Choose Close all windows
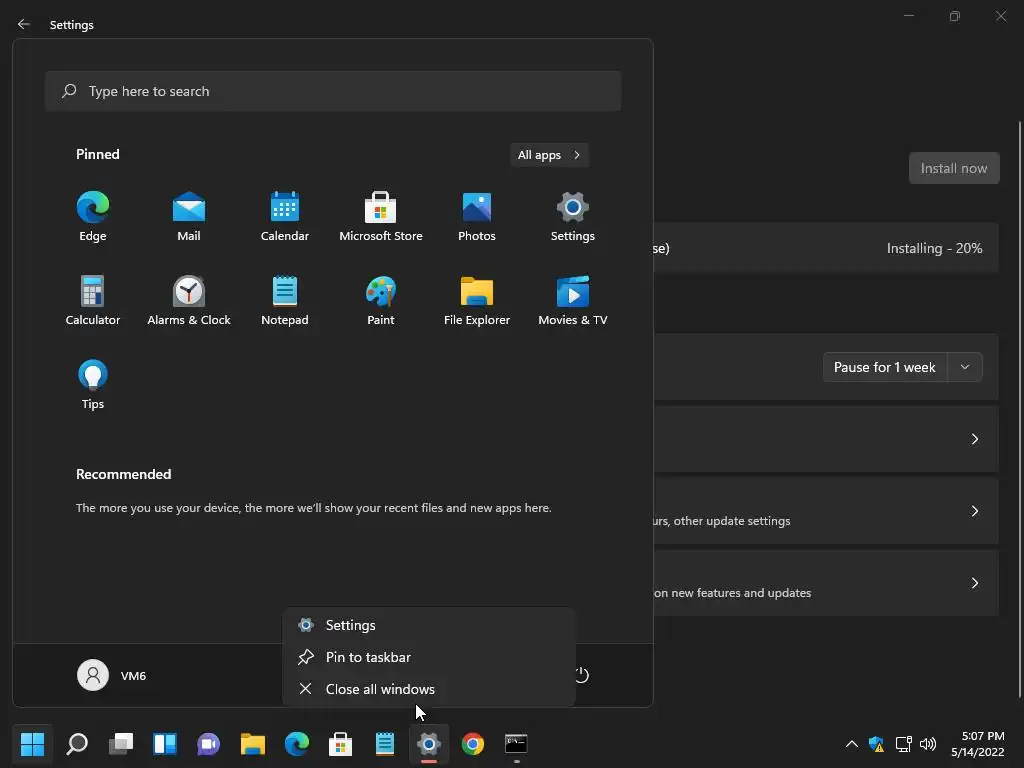 429,689
